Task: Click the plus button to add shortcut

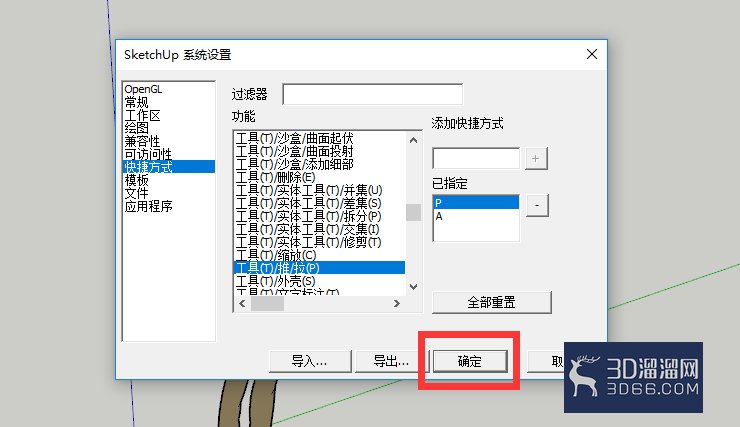Action: click(535, 159)
